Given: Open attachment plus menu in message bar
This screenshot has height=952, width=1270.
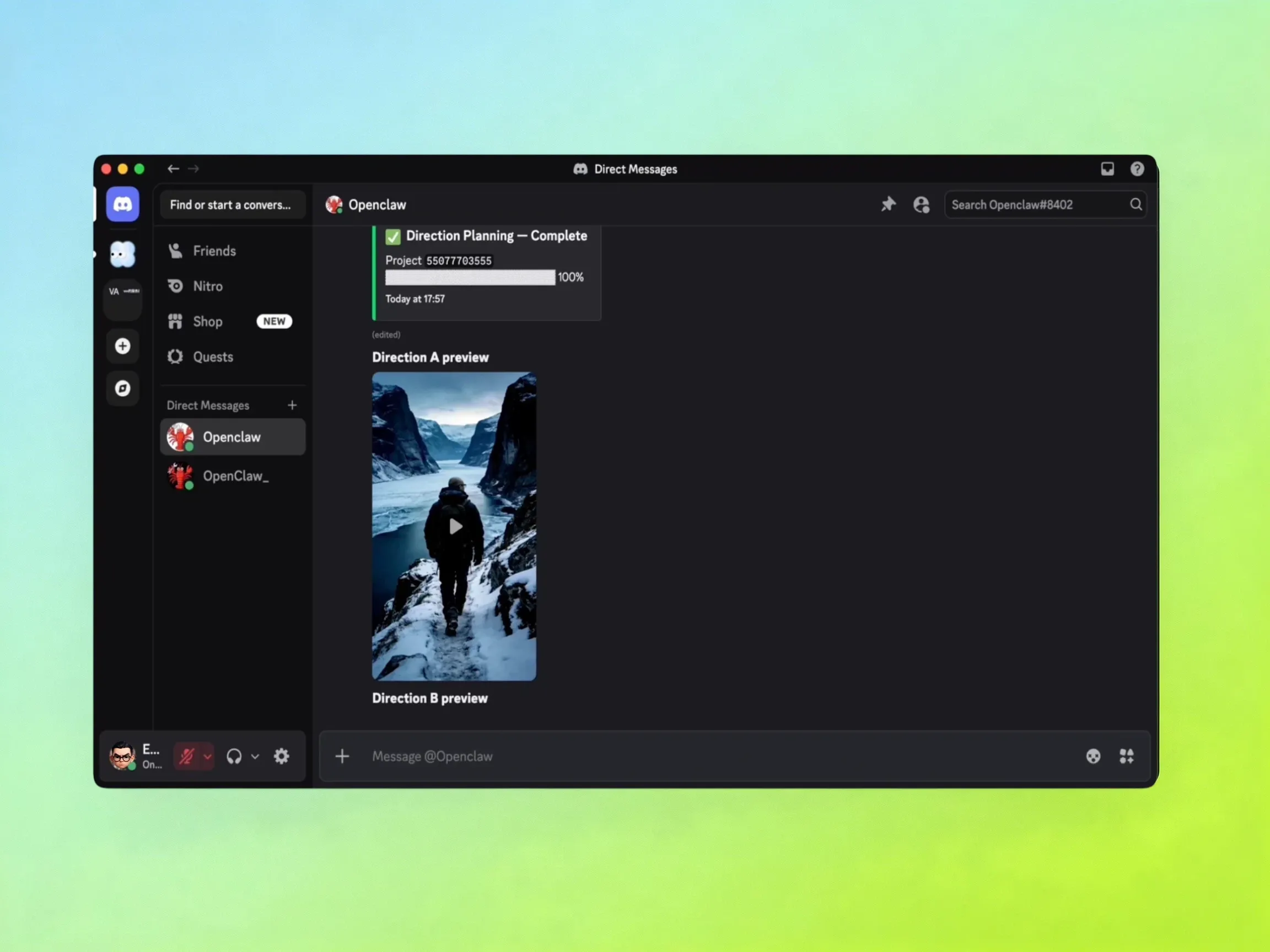Looking at the screenshot, I should (x=342, y=756).
